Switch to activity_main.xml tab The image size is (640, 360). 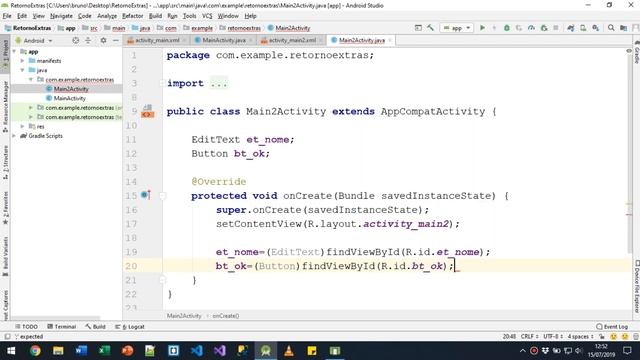pos(157,40)
